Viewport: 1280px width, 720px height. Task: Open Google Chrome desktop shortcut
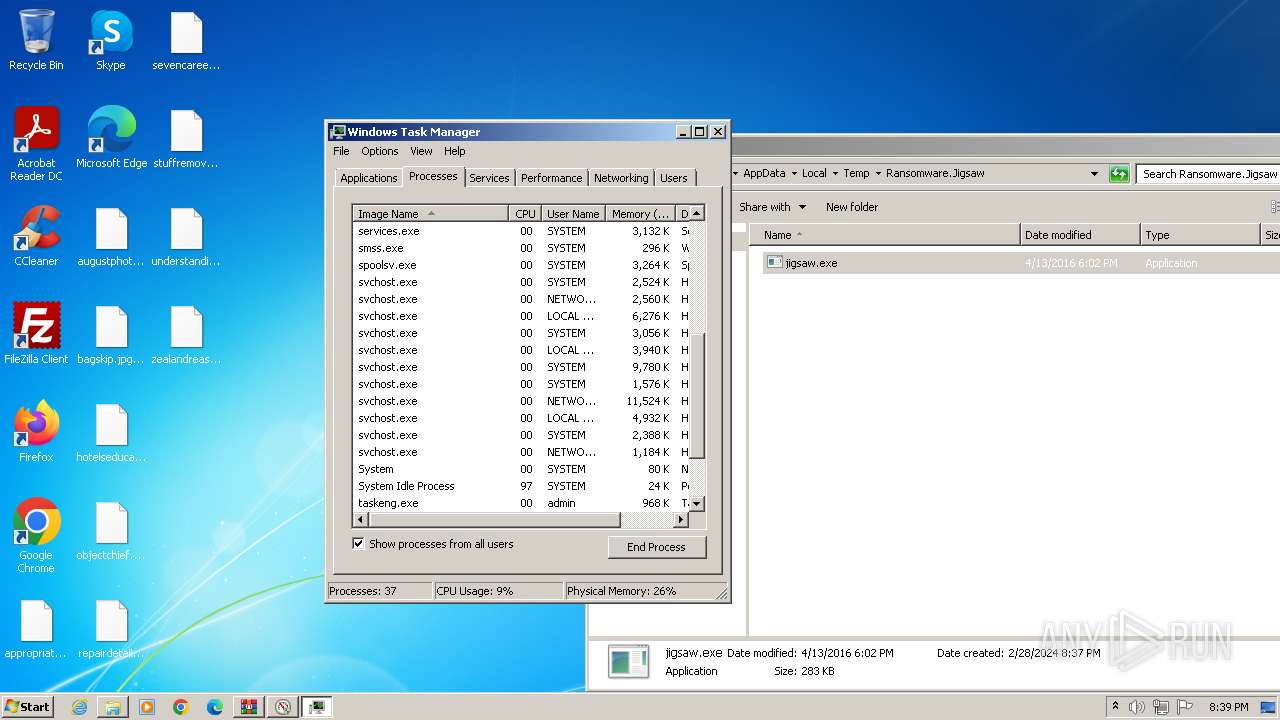tap(36, 536)
